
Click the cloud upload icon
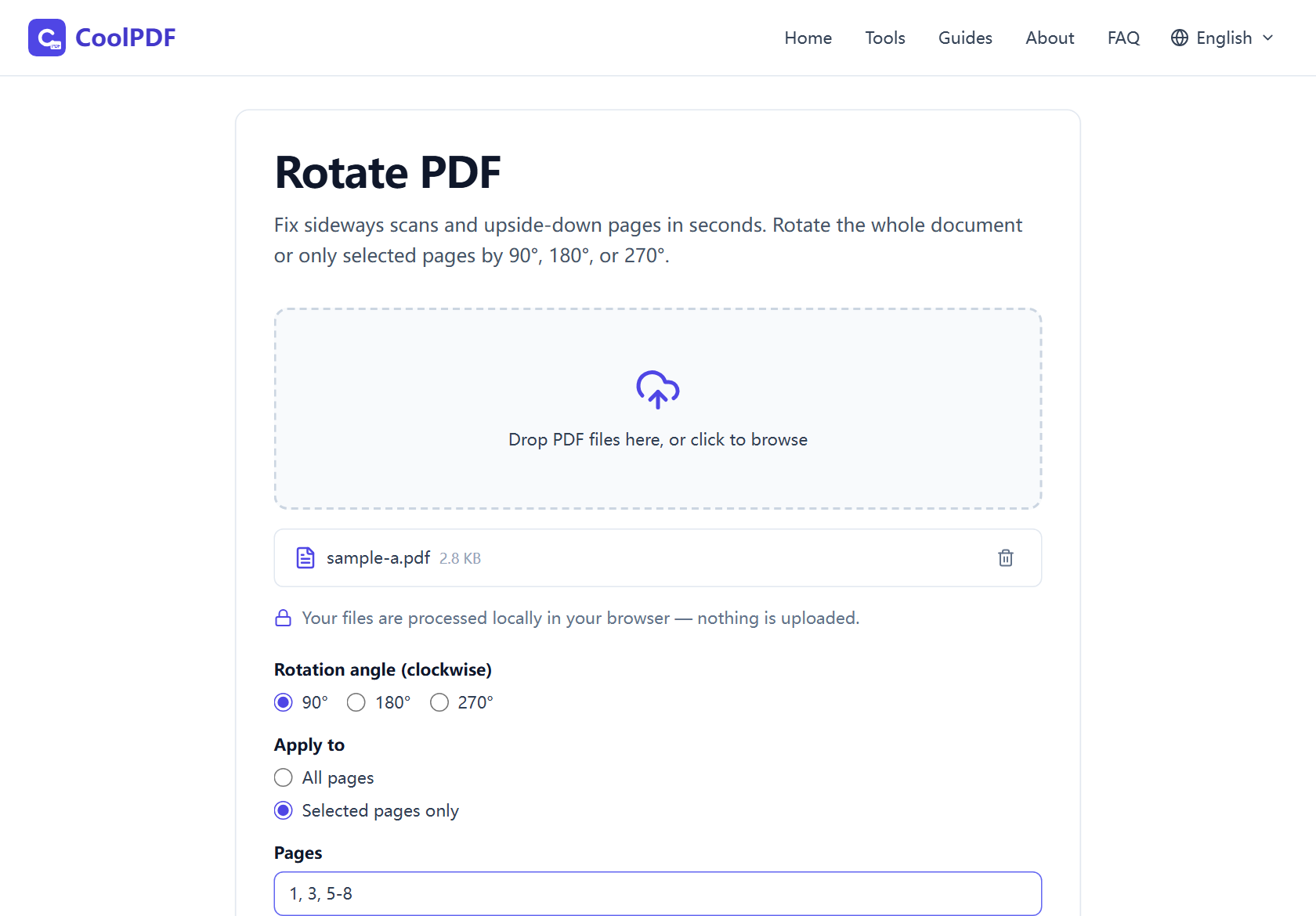[658, 390]
